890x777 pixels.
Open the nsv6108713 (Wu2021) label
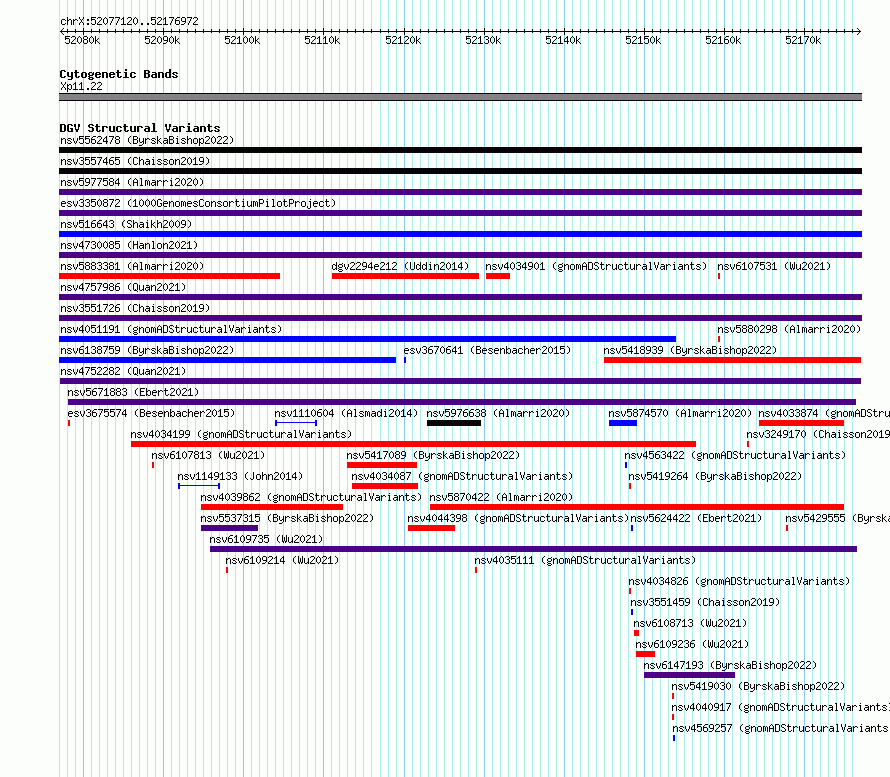tap(690, 623)
